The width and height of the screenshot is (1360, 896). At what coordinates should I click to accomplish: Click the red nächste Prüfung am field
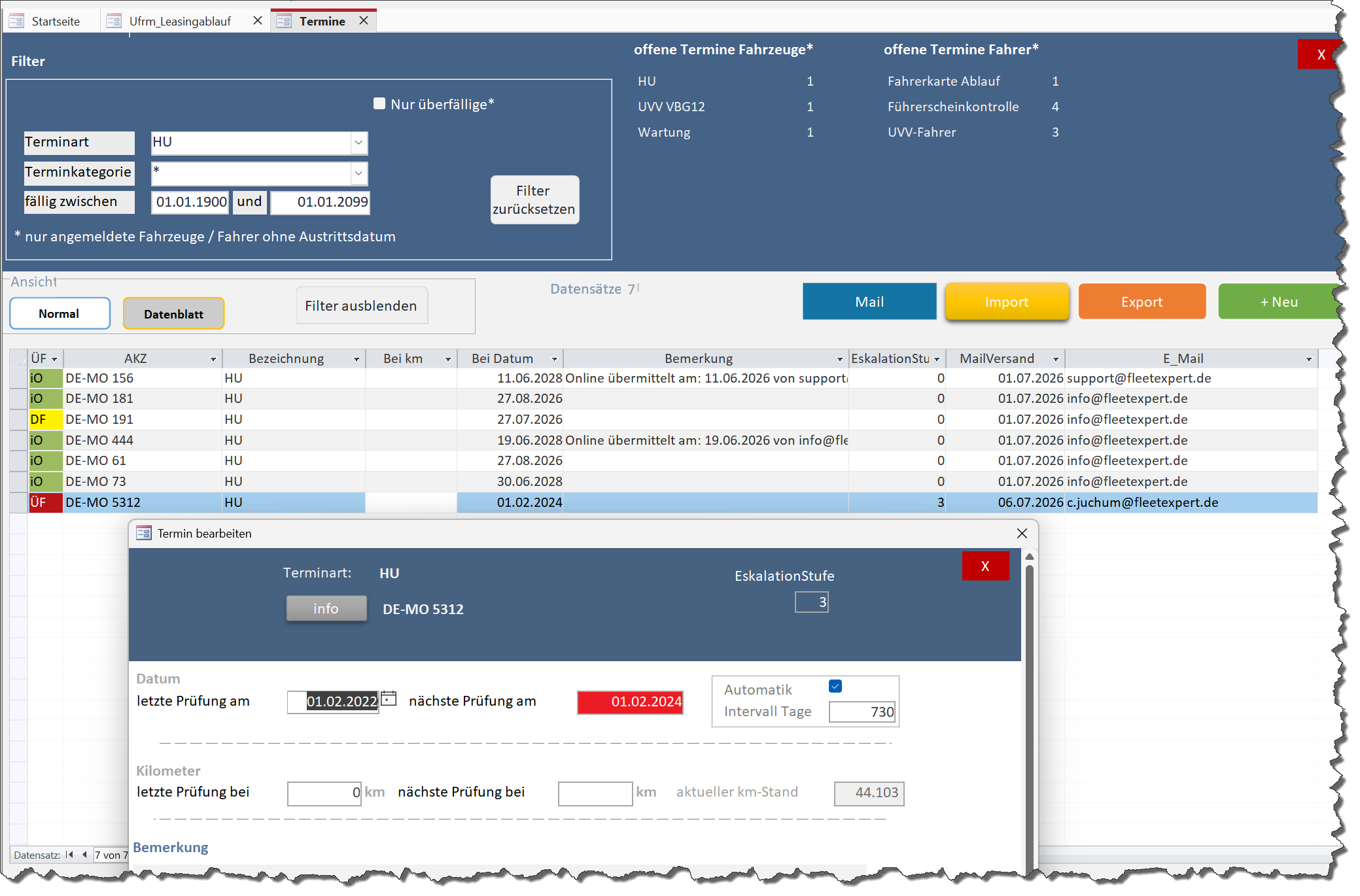(630, 702)
